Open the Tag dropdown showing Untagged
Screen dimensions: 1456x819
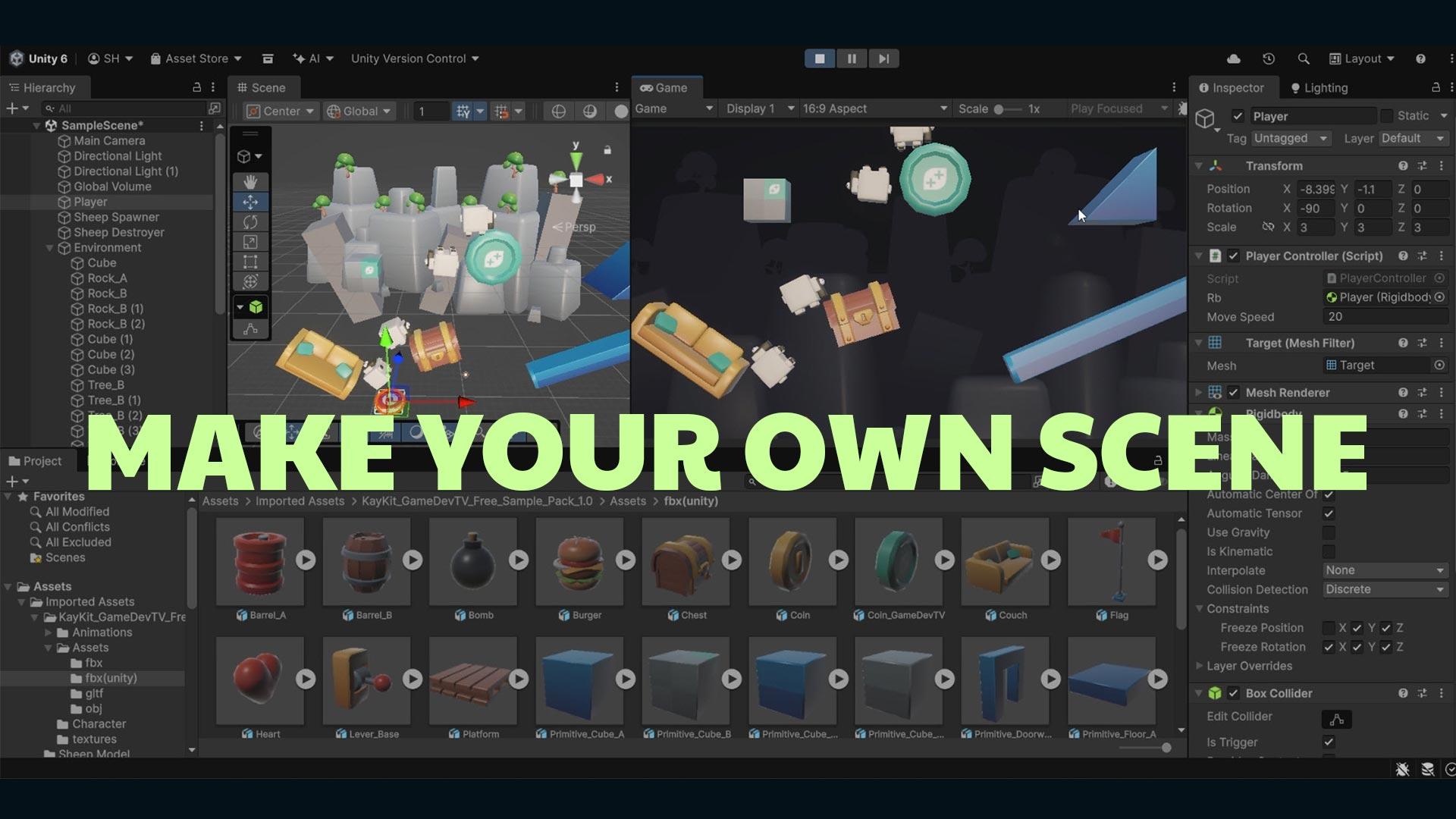1291,138
